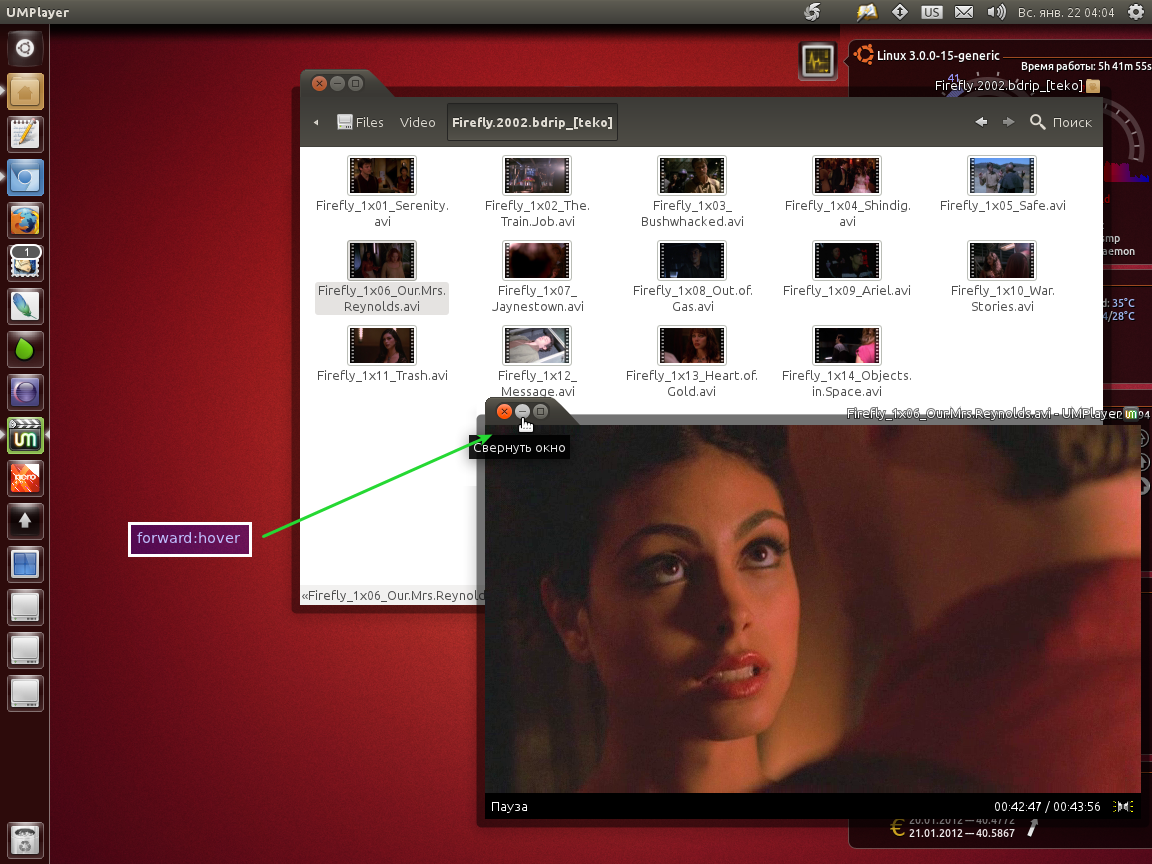Screen dimensions: 1152x864
Task: Open Home Folder launcher icon
Action: point(25,92)
